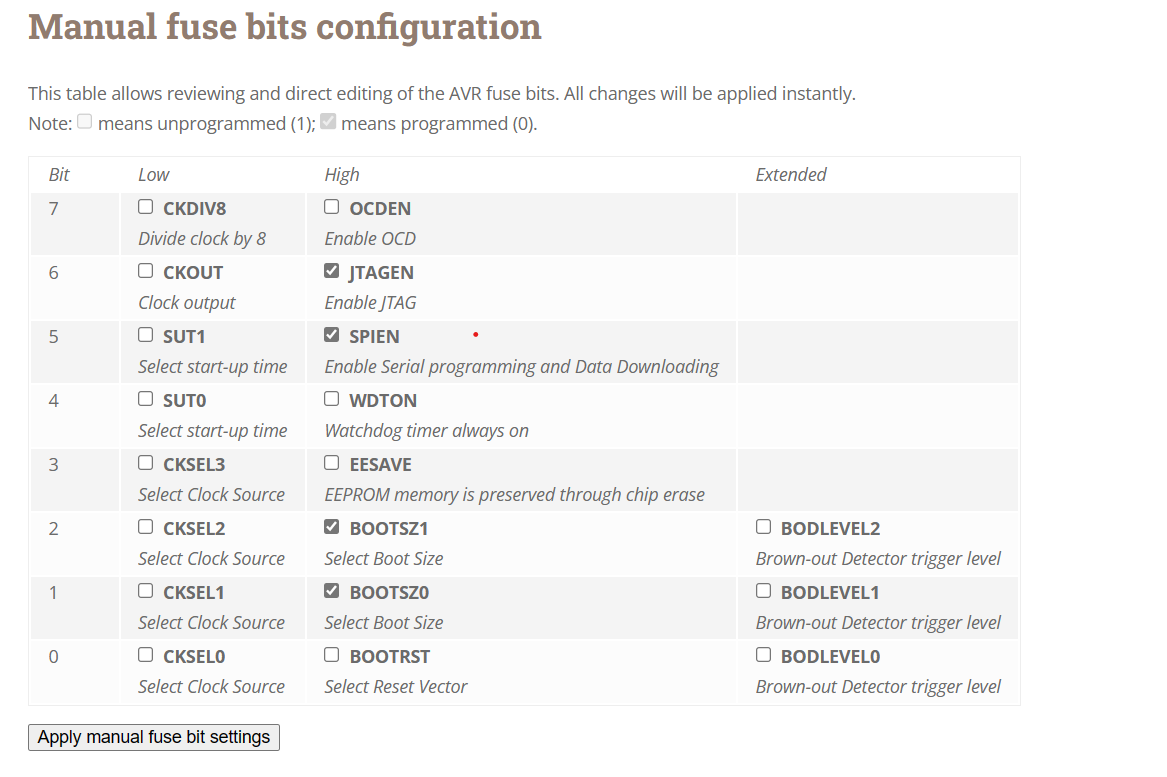The image size is (1167, 777).
Task: Uncheck the JTAGEN checkbox
Action: [332, 271]
